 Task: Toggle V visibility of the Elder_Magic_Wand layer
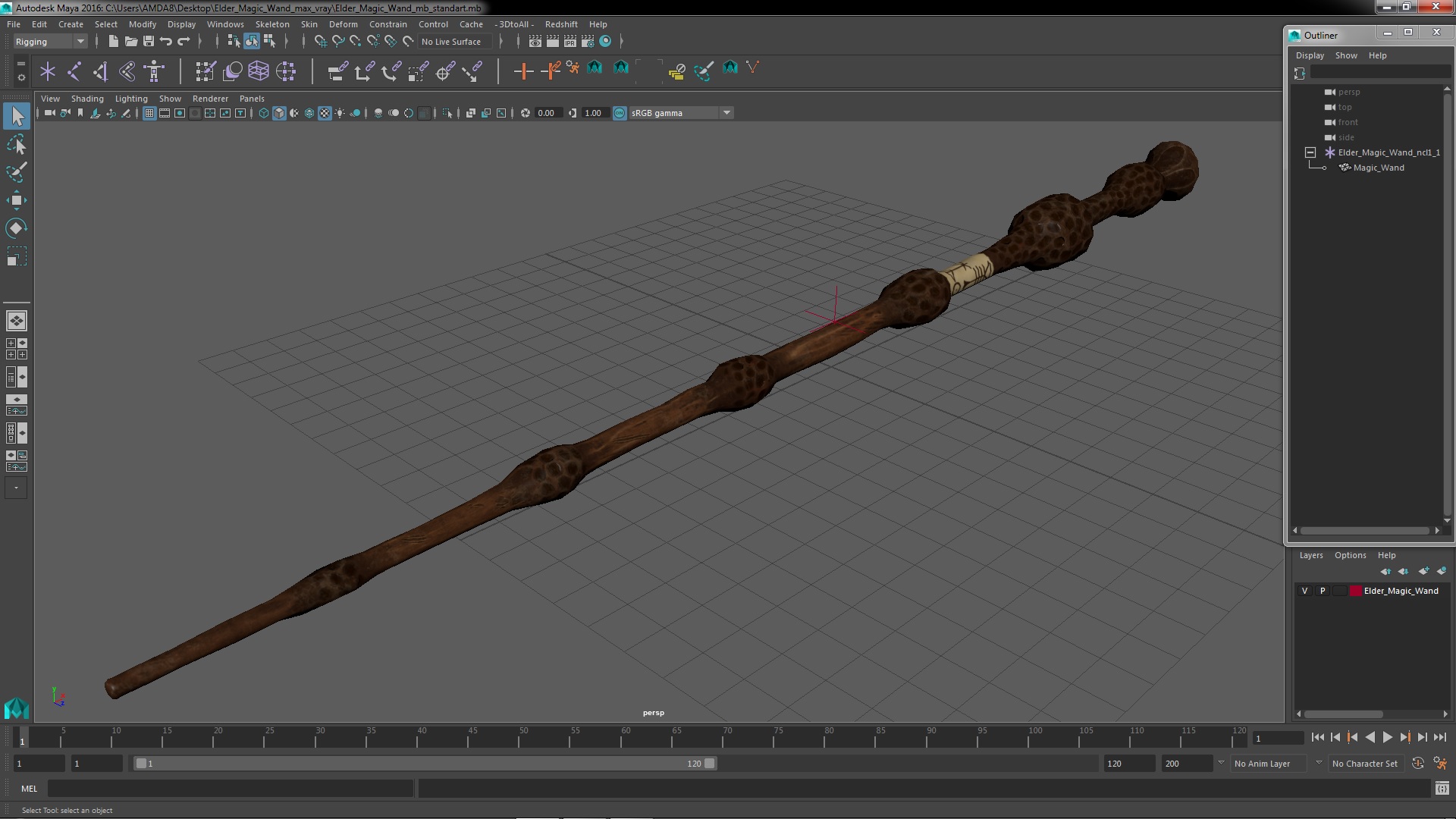click(1304, 591)
